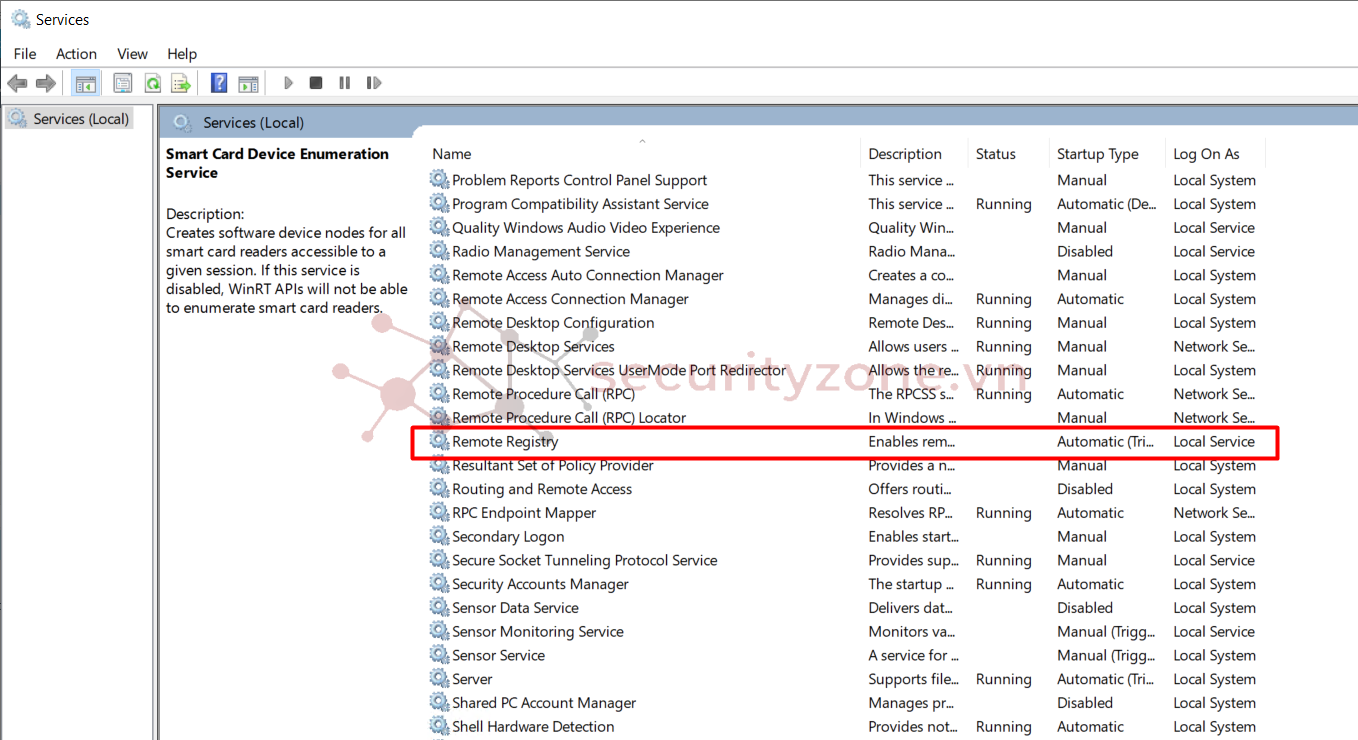The width and height of the screenshot is (1358, 740).
Task: Select the Remote Desktop Services gear icon
Action: pos(439,346)
